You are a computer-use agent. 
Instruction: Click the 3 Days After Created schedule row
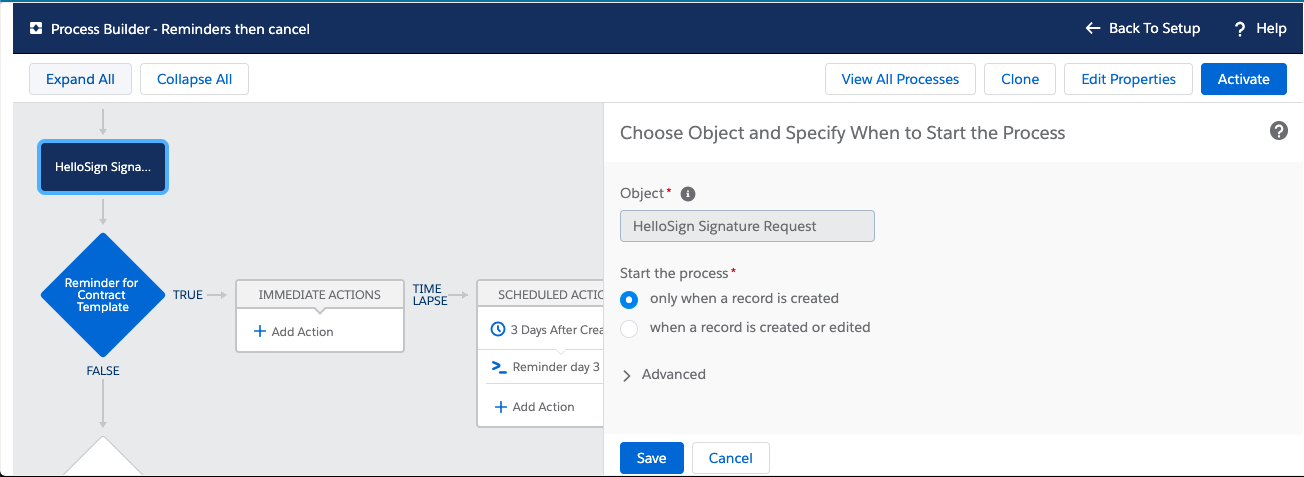[540, 329]
